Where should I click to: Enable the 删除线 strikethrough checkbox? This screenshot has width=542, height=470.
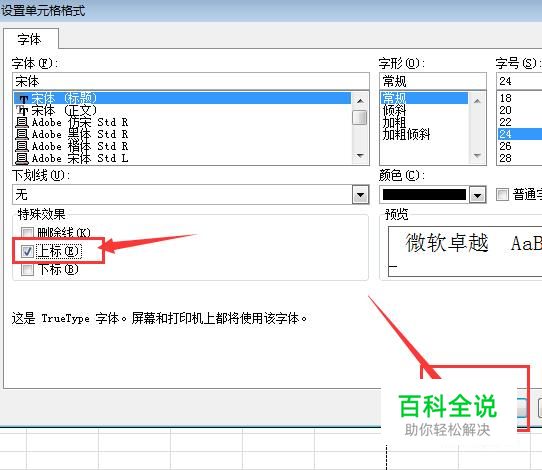27,233
